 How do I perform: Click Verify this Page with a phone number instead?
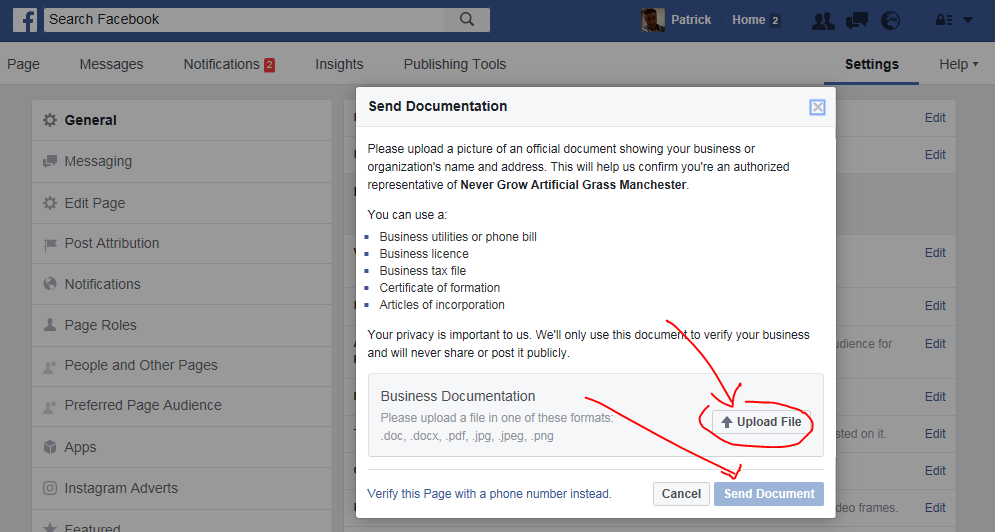489,494
